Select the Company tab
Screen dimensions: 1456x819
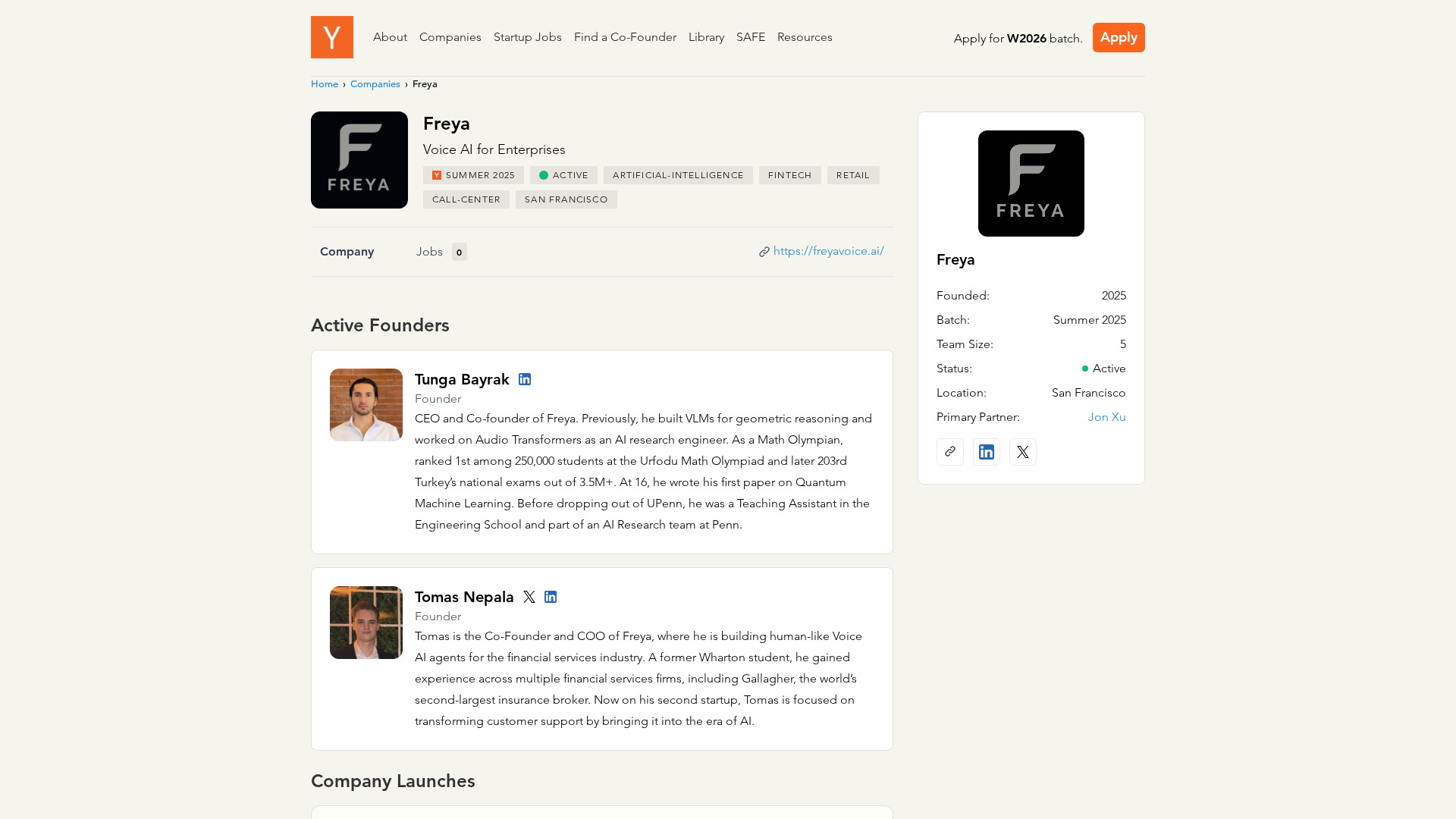tap(347, 252)
